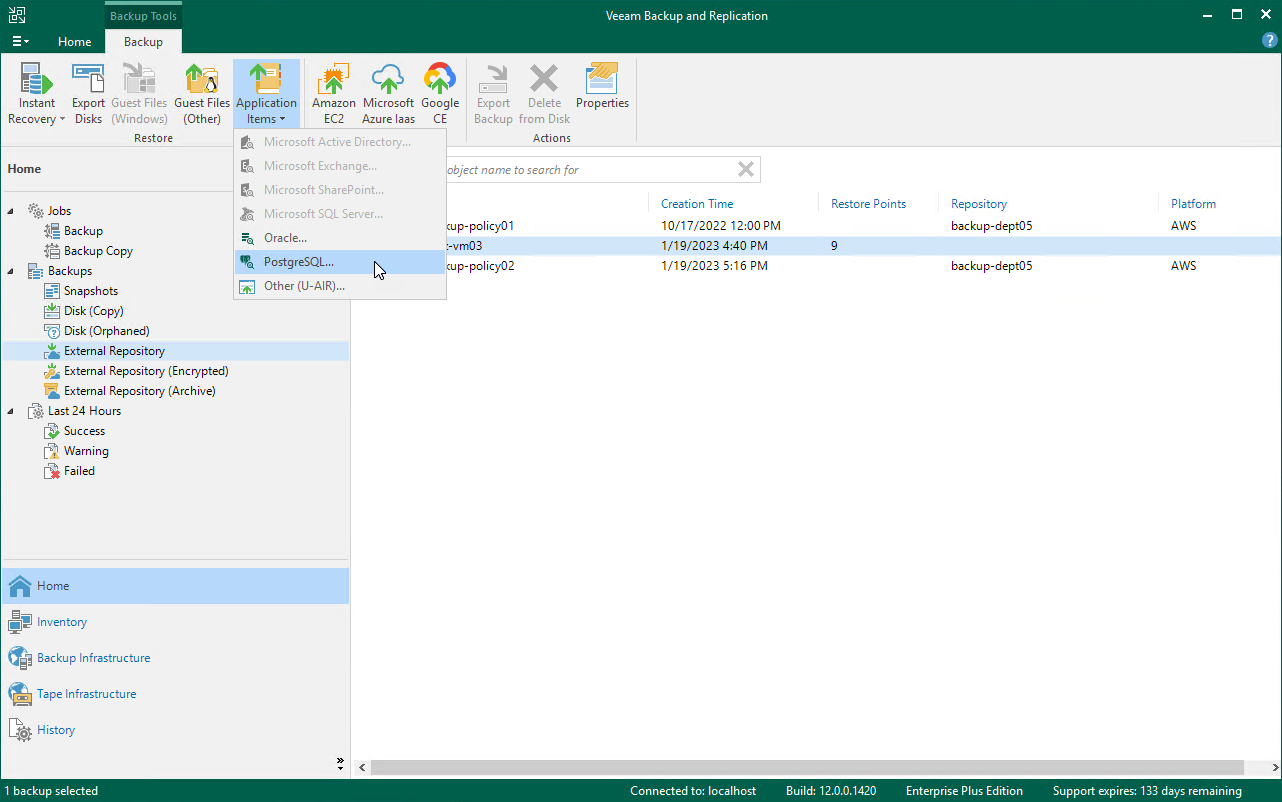Image resolution: width=1282 pixels, height=802 pixels.
Task: Click the help question mark icon
Action: [1269, 41]
